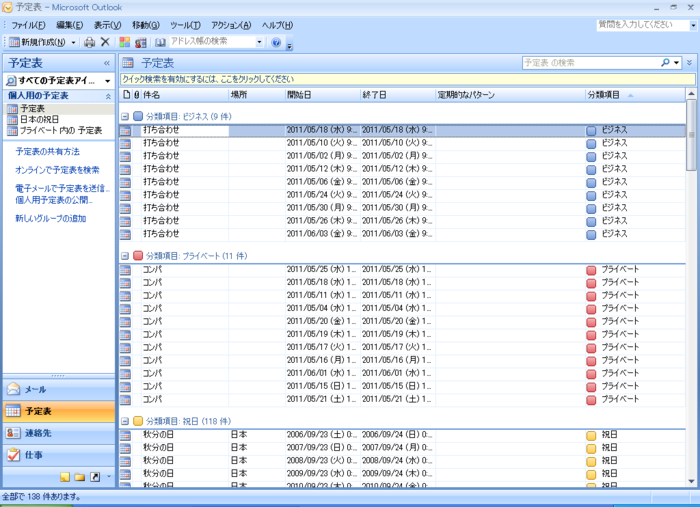
Task: Open the アクション menu
Action: coord(231,25)
